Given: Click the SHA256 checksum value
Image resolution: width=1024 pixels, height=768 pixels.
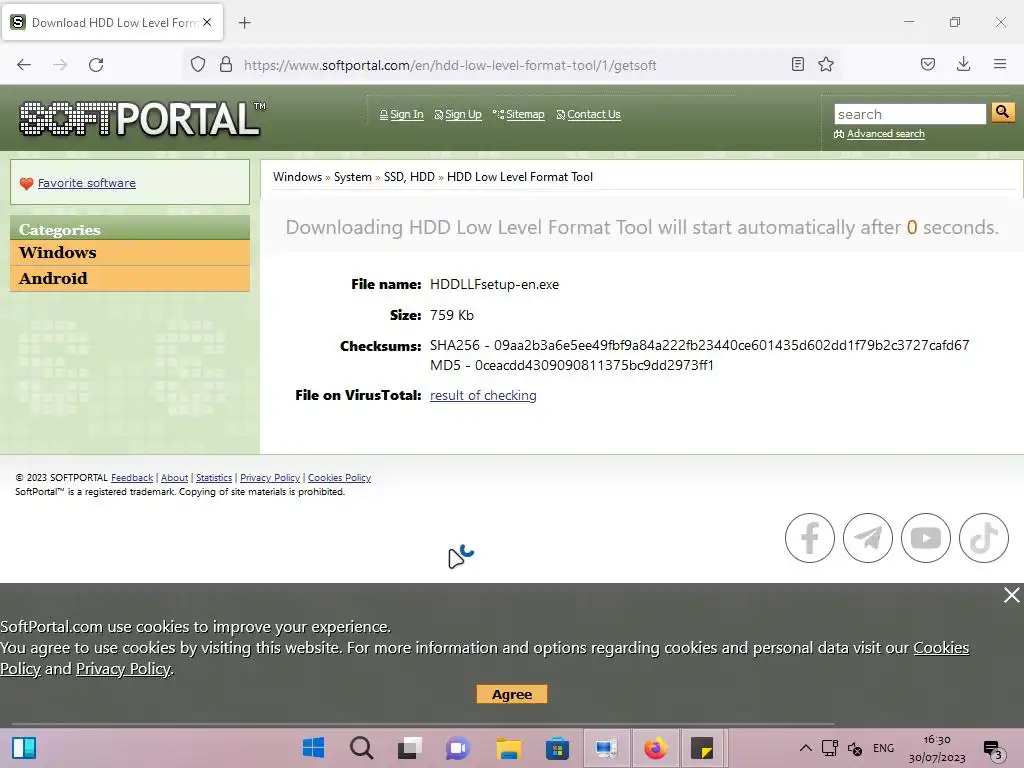Looking at the screenshot, I should click(731, 345).
